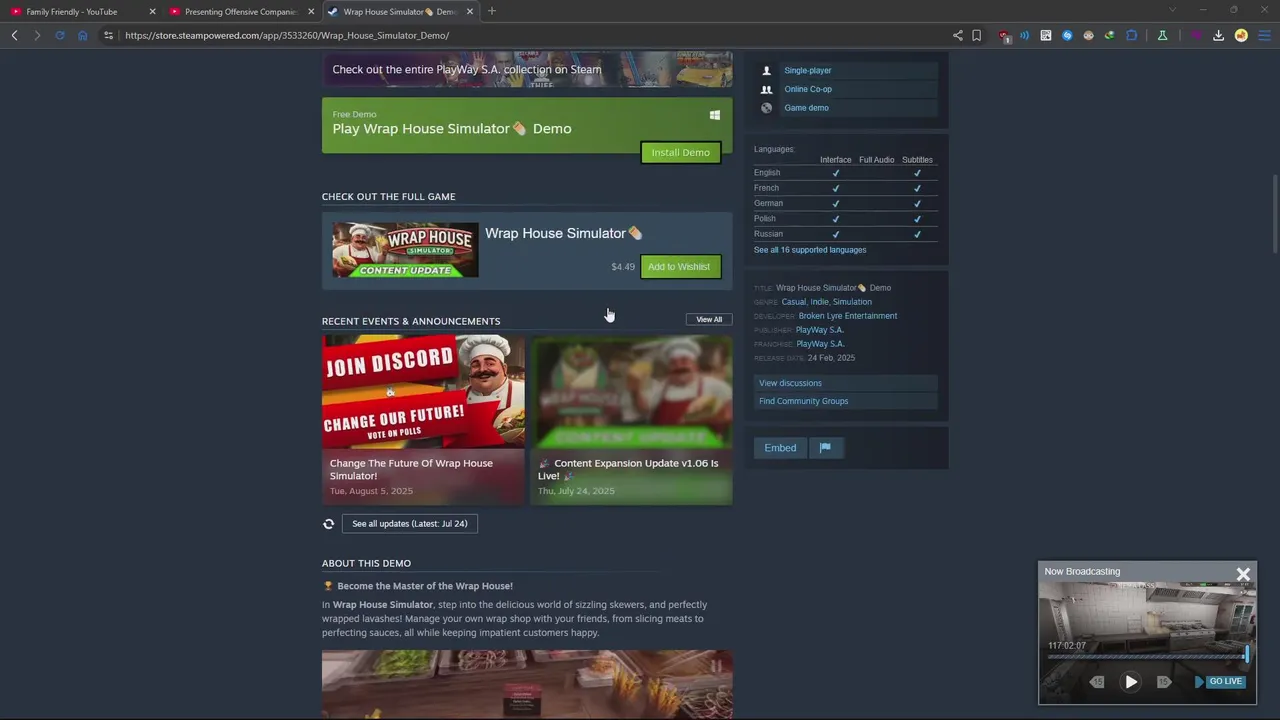Open Broken Lyre Entertainment developer link
1280x720 pixels.
click(x=848, y=316)
